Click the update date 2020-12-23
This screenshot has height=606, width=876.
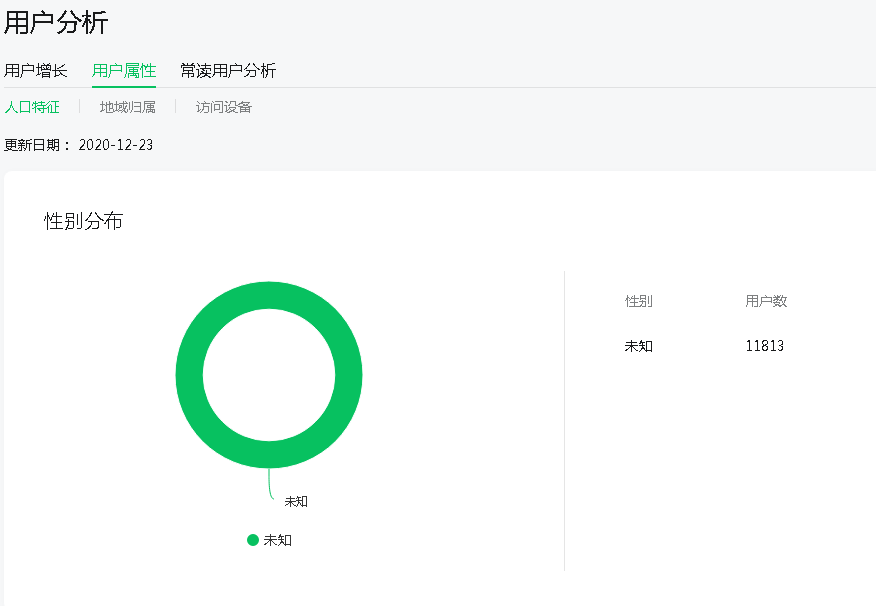tap(116, 145)
